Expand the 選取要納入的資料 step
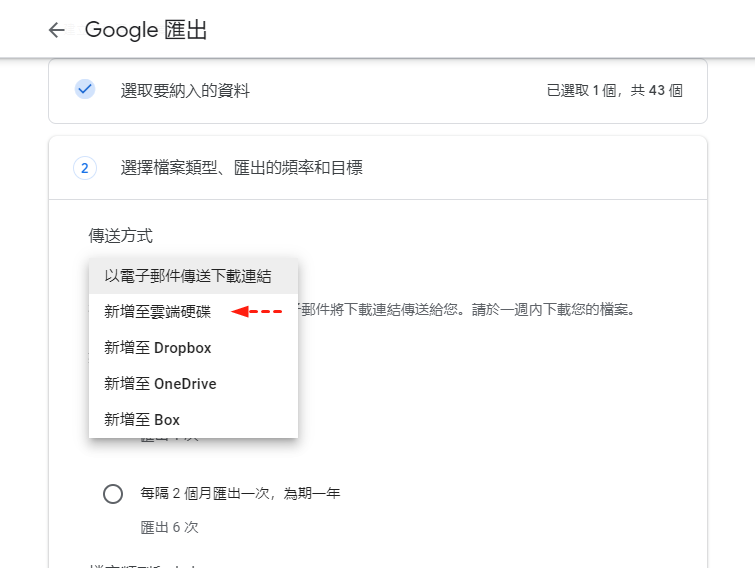This screenshot has height=568, width=755. pyautogui.click(x=185, y=91)
